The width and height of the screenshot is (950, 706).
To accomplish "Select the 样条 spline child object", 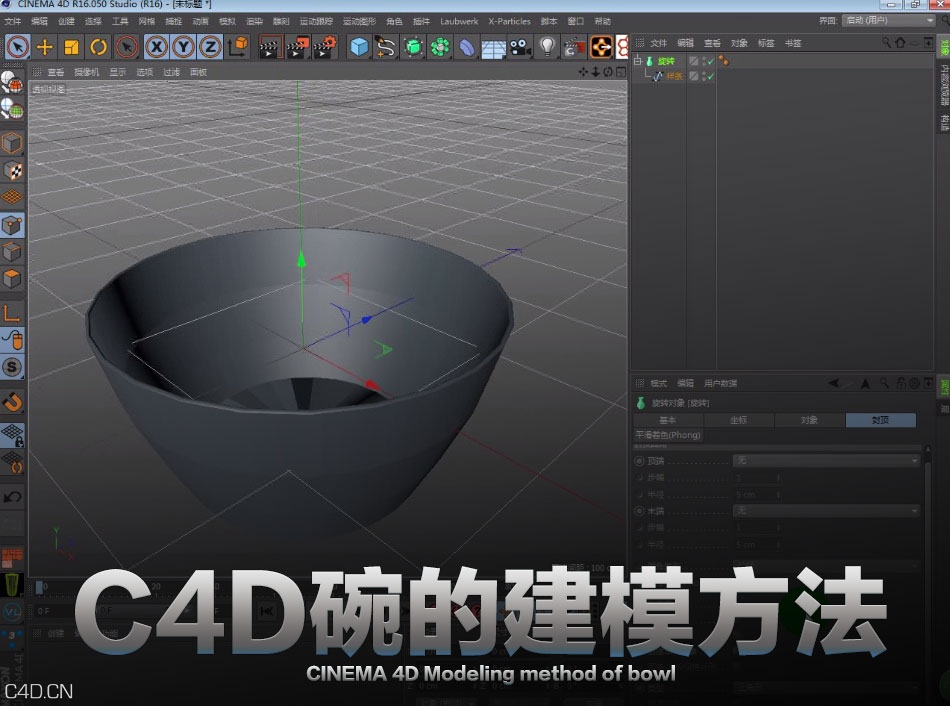I will pyautogui.click(x=674, y=76).
